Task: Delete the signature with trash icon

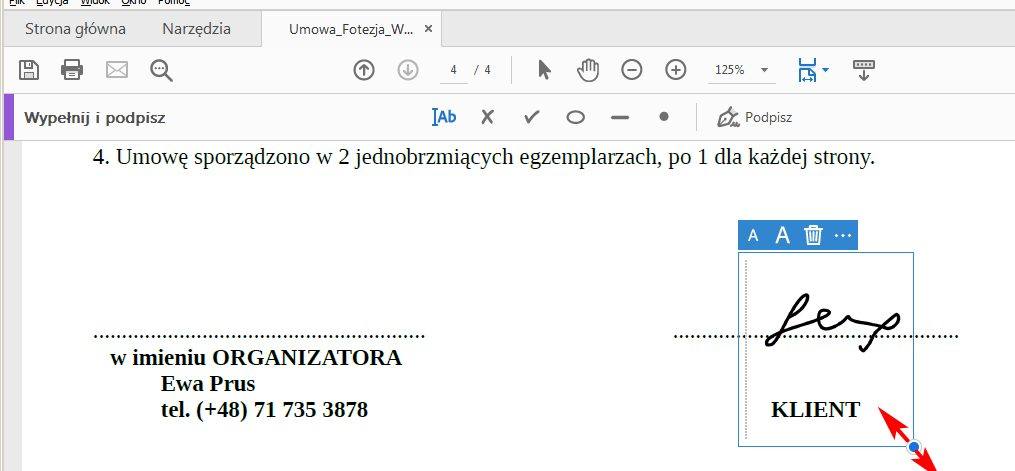Action: coord(814,235)
